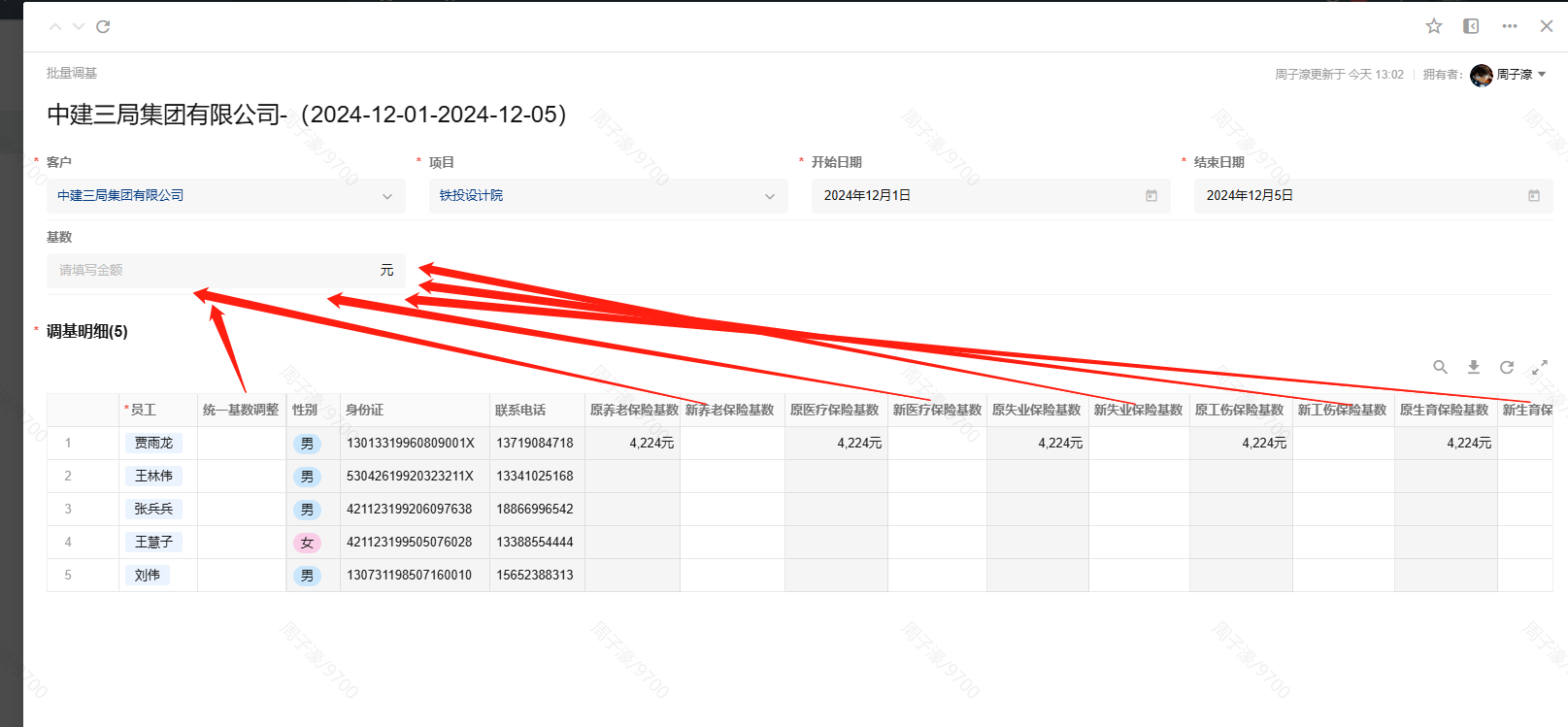The height and width of the screenshot is (727, 1568).
Task: Click the 原生育保险基数 column header
Action: (1447, 411)
